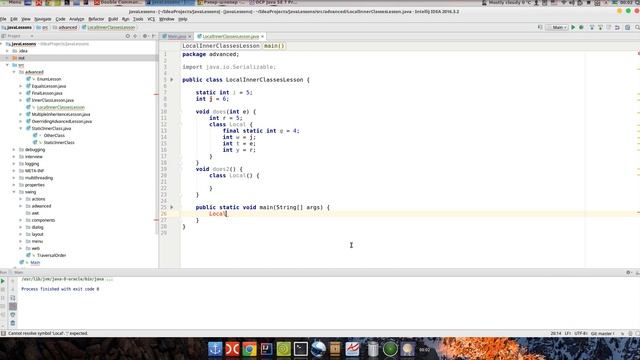This screenshot has height=360, width=640.
Task: Expand the InnerClassLesson.java node
Action: click(x=21, y=100)
